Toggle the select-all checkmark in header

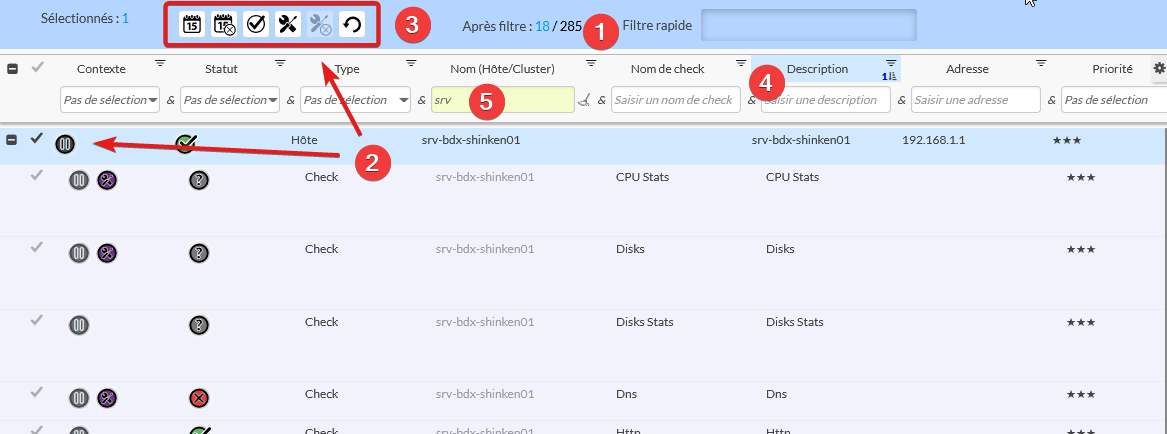[x=38, y=68]
